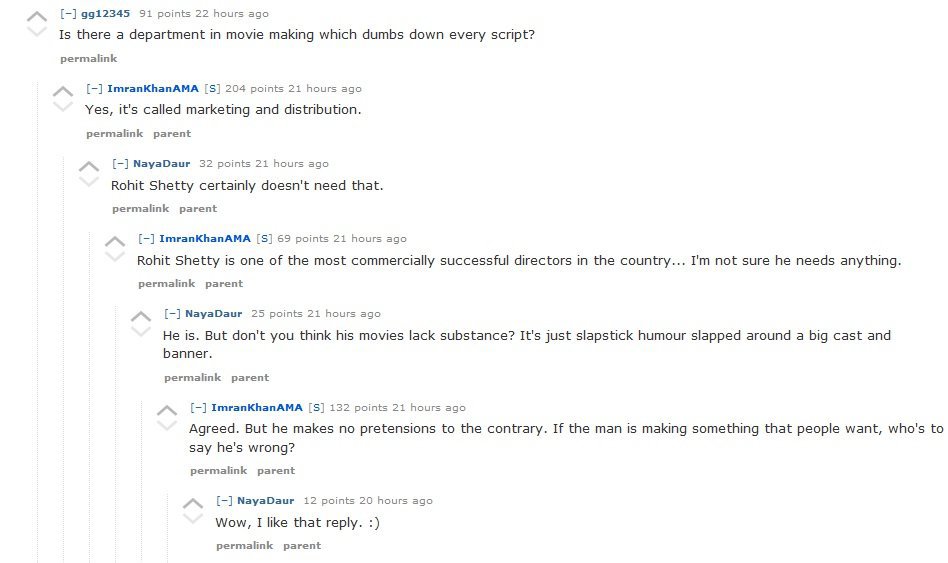This screenshot has width=948, height=563.
Task: Upvote the 'commercially successful directors' comment
Action: click(115, 241)
